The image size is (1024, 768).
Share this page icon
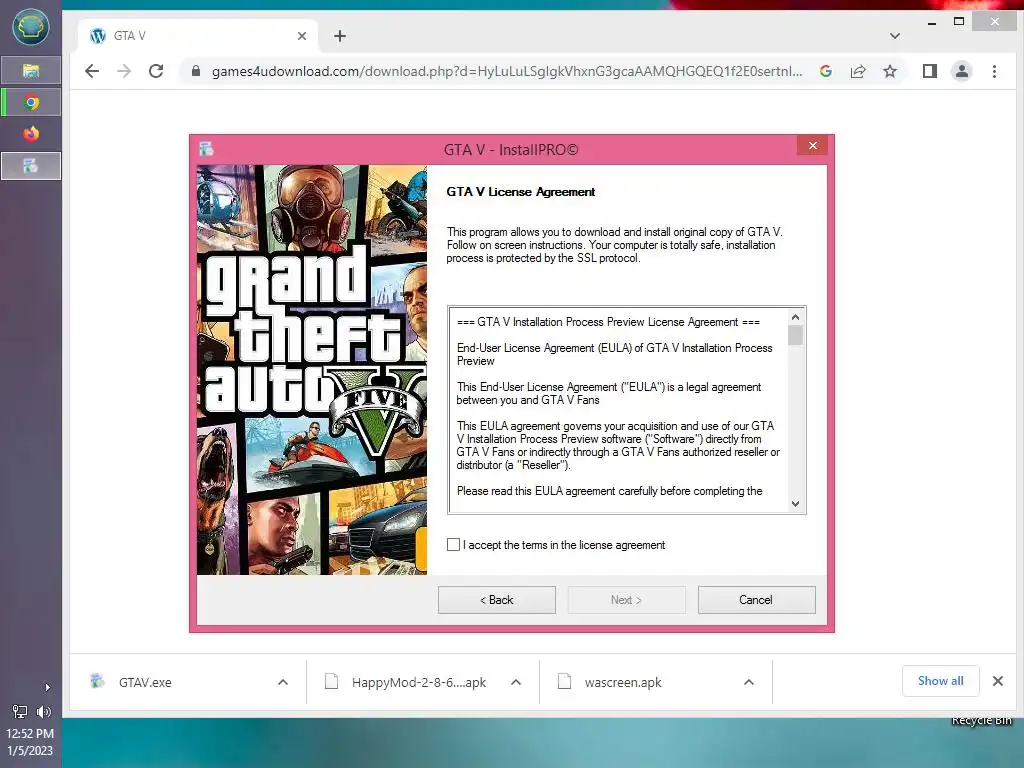click(857, 71)
